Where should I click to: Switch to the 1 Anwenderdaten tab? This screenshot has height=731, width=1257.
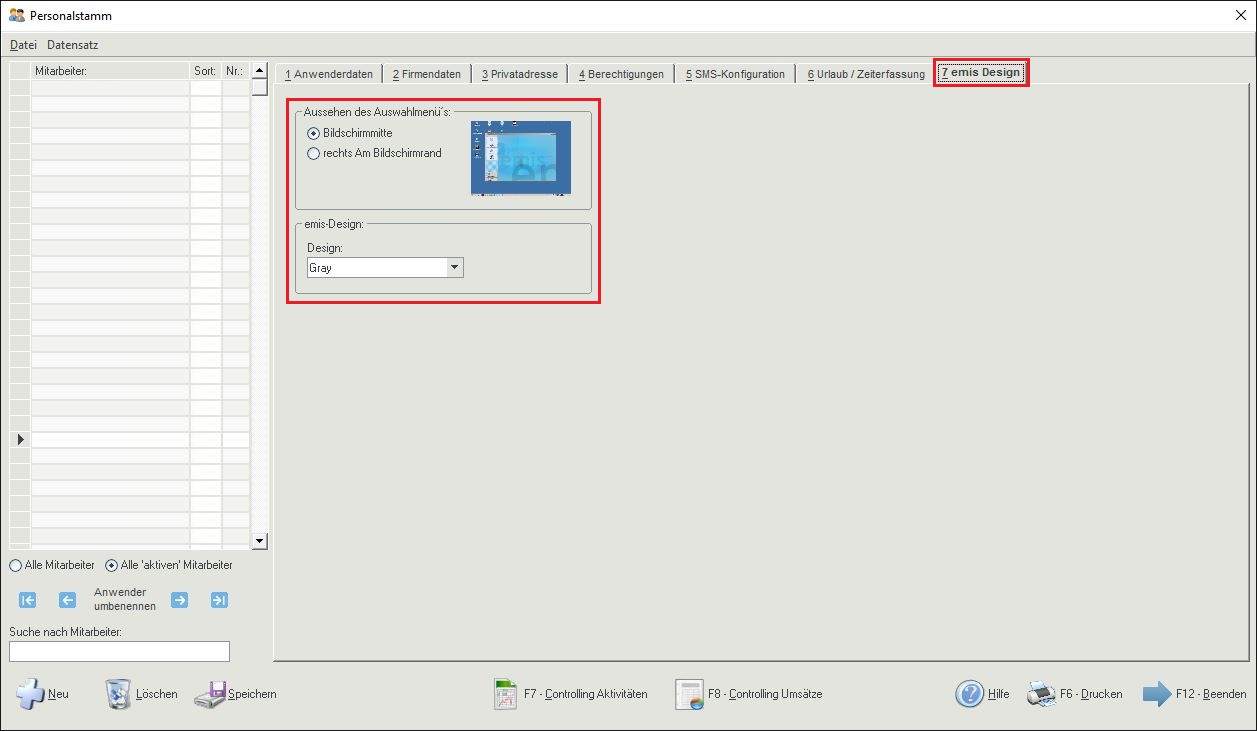pos(329,74)
